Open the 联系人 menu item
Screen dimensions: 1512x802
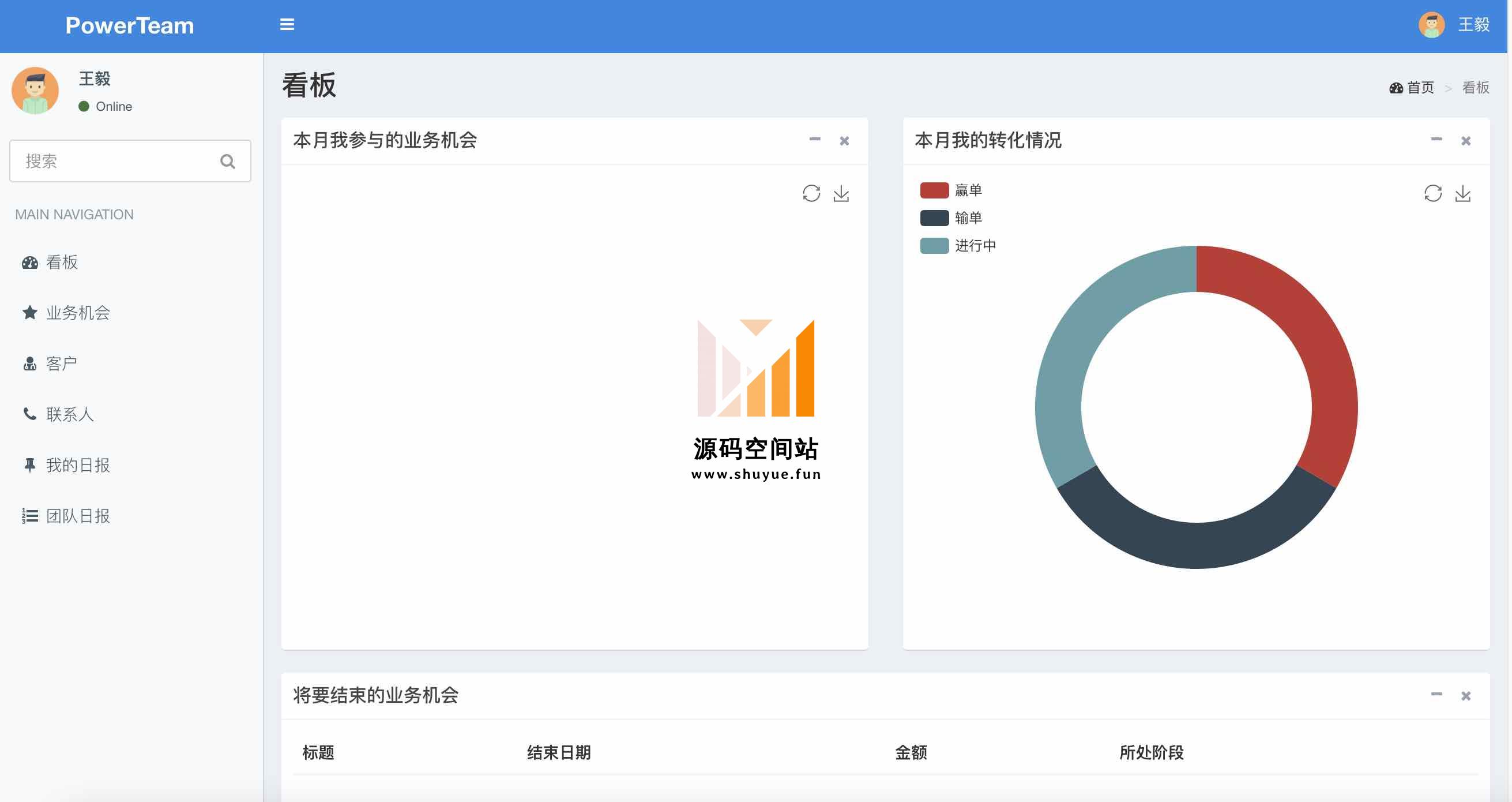tap(131, 414)
